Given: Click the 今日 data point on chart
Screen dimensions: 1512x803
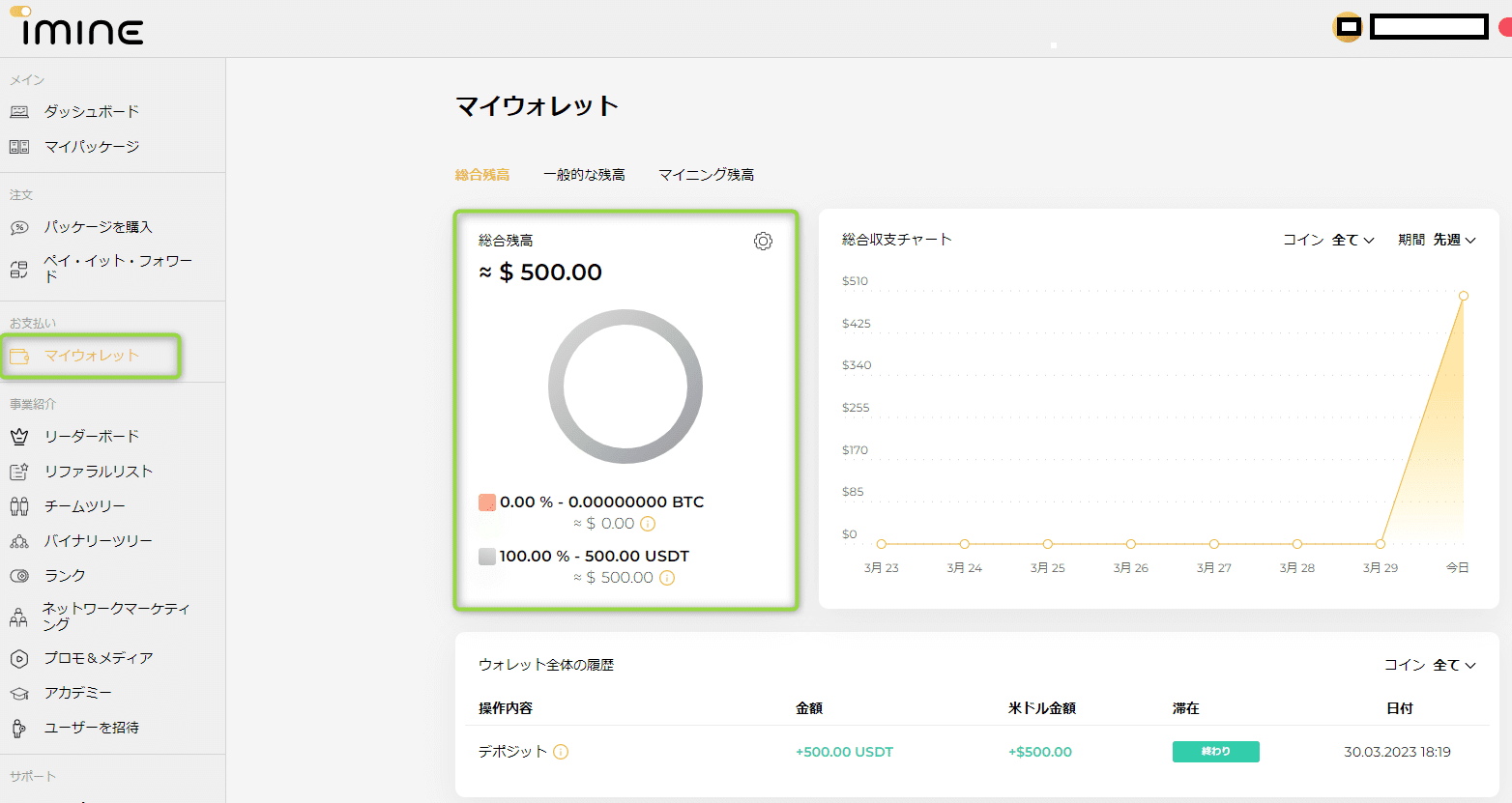Looking at the screenshot, I should point(1464,296).
